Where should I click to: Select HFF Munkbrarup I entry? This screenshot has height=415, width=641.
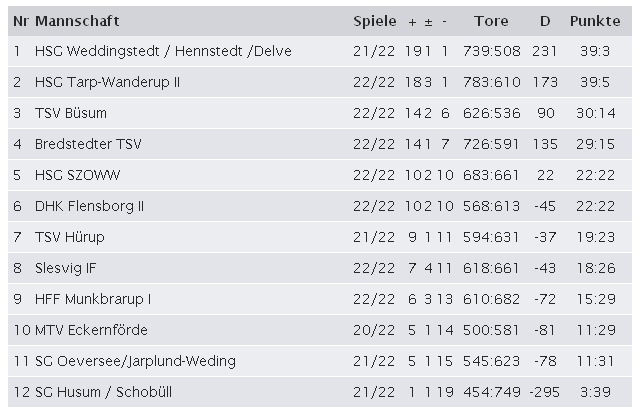pyautogui.click(x=93, y=299)
